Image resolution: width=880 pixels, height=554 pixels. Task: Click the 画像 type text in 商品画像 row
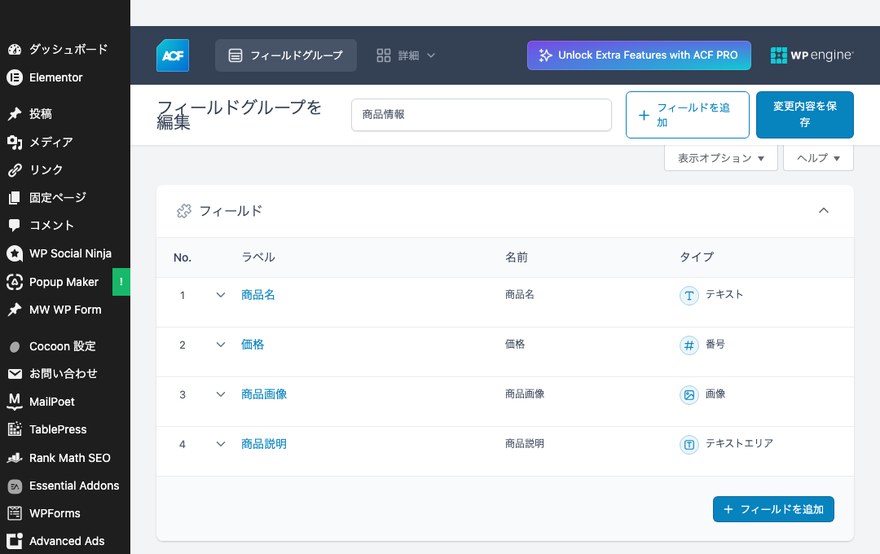click(715, 394)
